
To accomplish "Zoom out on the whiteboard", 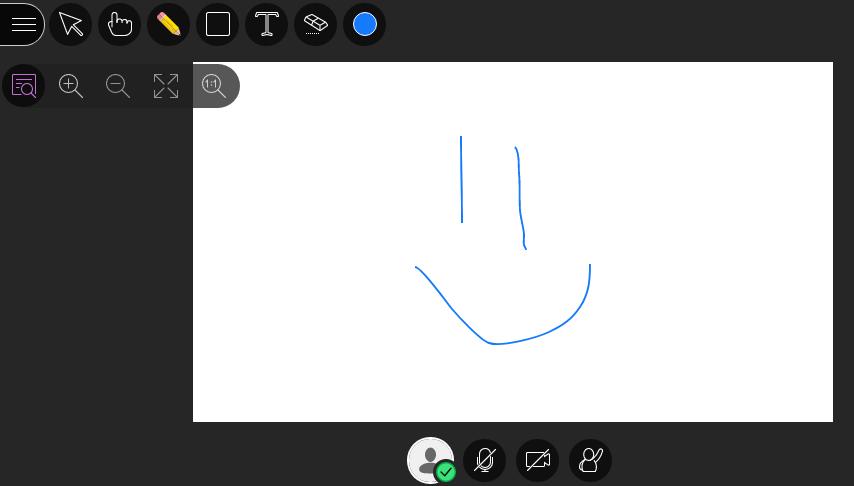I will pos(118,86).
